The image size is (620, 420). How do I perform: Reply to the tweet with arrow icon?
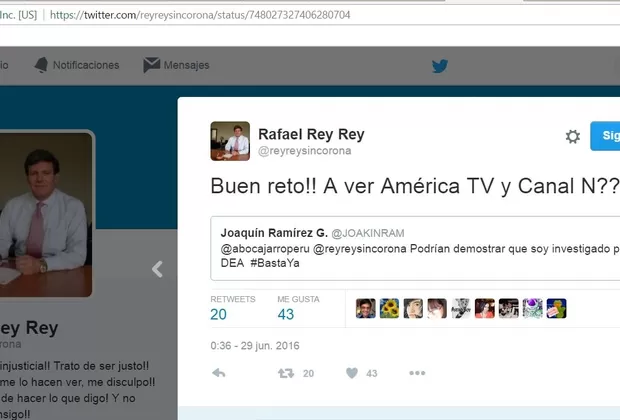pyautogui.click(x=219, y=373)
